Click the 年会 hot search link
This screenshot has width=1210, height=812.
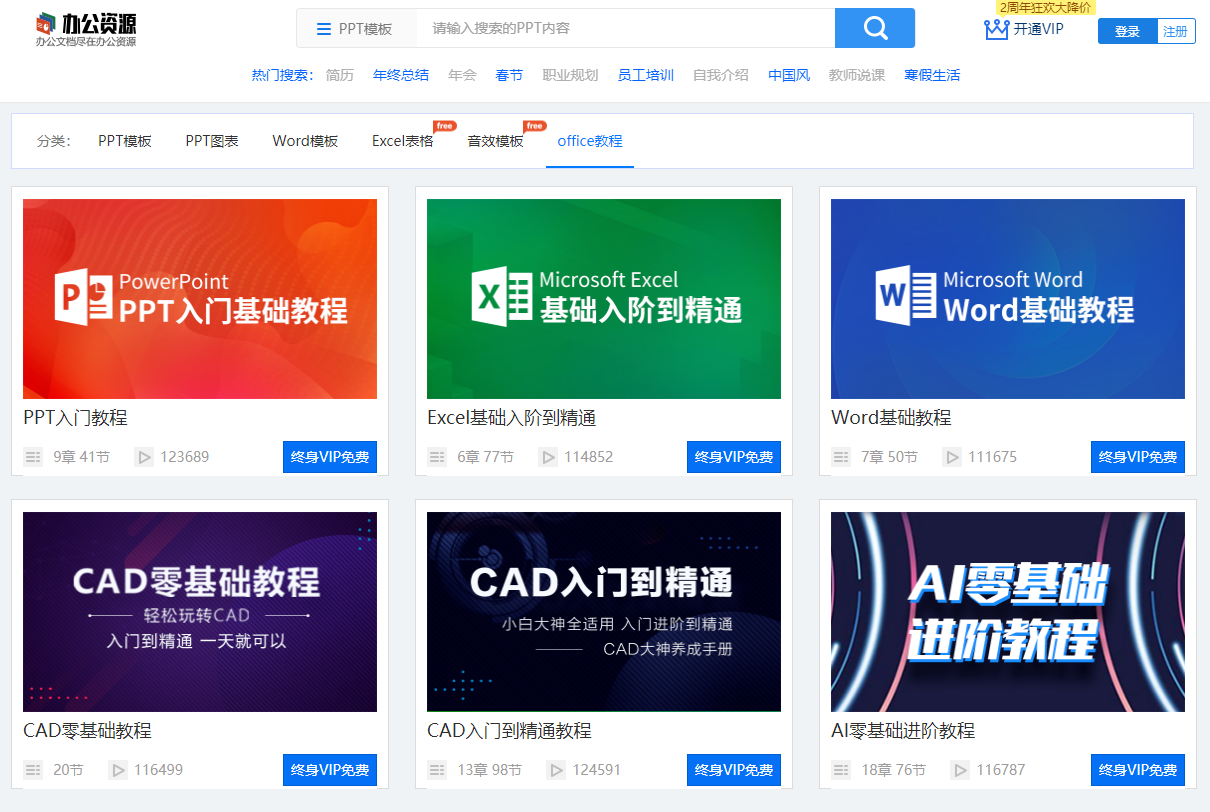tap(462, 75)
